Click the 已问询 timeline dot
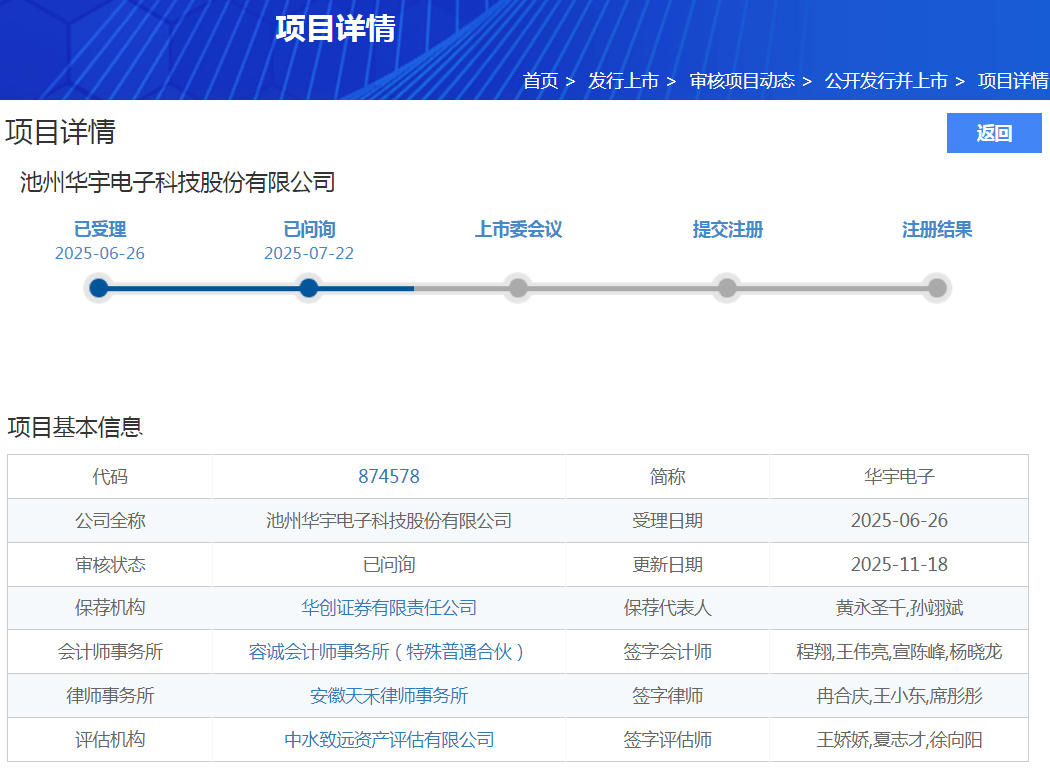The height and width of the screenshot is (775, 1050). tap(309, 288)
